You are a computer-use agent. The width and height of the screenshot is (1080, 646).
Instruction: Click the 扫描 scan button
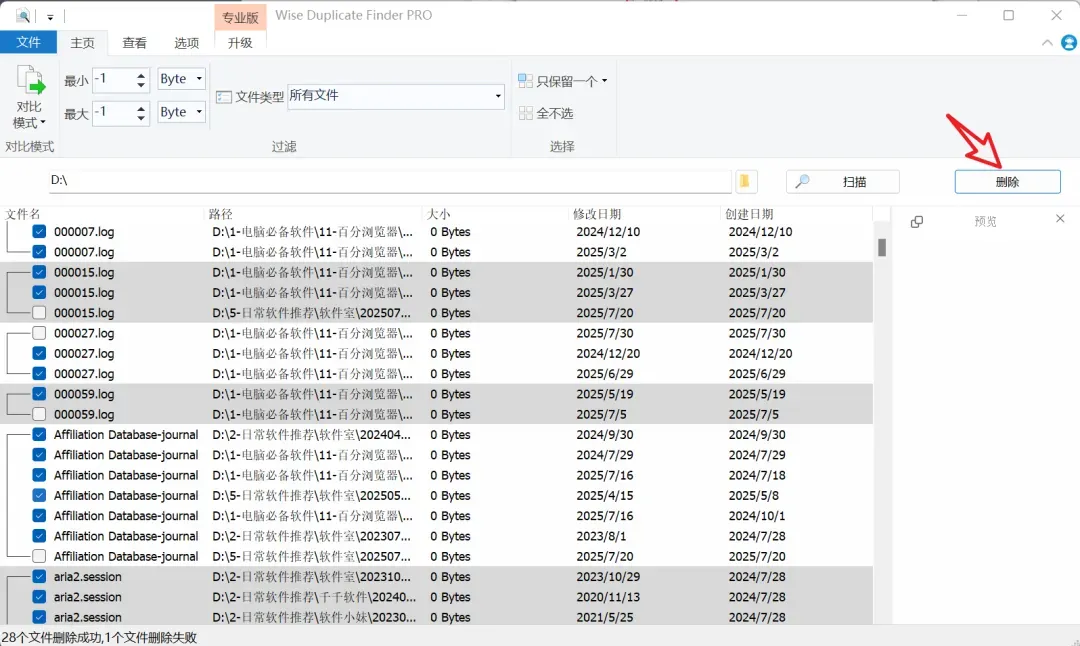842,182
